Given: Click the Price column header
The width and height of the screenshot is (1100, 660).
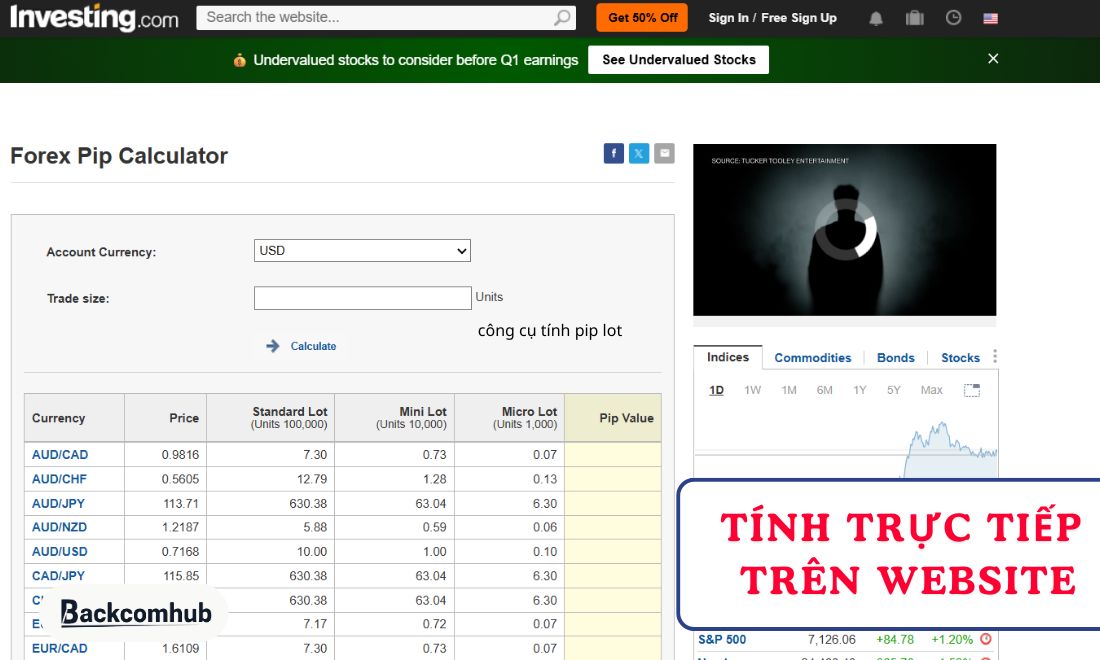Looking at the screenshot, I should [166, 418].
